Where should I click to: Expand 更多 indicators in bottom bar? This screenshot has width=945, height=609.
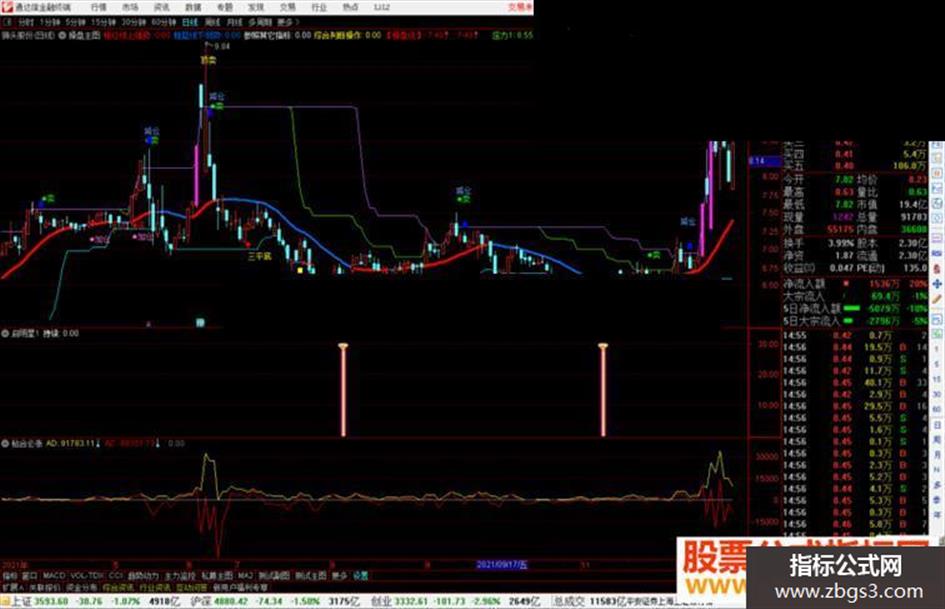click(x=339, y=576)
